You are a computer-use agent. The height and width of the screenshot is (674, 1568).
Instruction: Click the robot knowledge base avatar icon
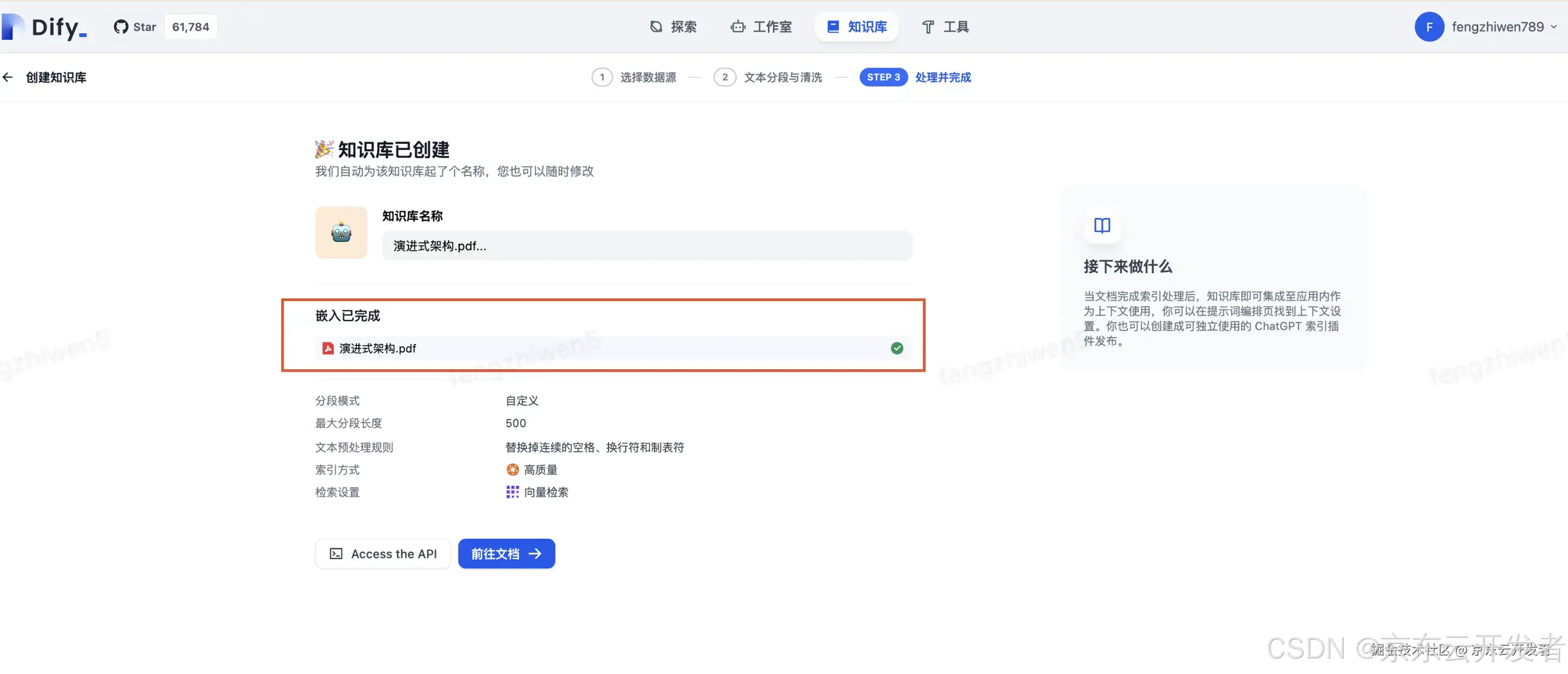[341, 232]
